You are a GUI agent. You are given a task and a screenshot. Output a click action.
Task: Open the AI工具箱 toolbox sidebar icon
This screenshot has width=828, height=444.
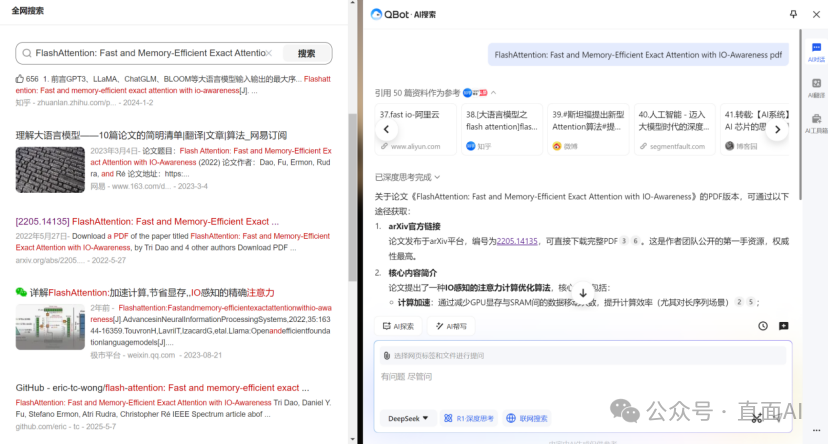coord(816,124)
